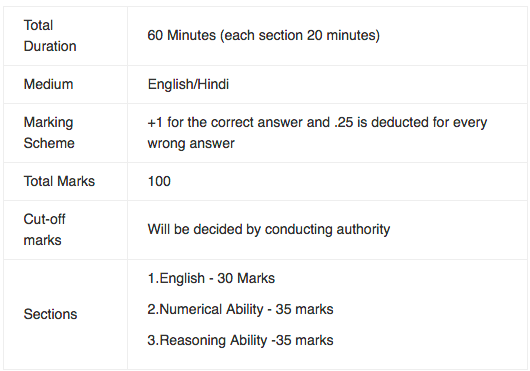
Task: Click the '+1 for the correct answer' text line
Action: [317, 122]
